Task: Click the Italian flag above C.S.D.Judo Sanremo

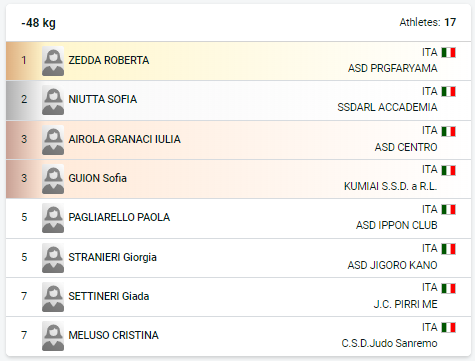Action: pyautogui.click(x=449, y=327)
